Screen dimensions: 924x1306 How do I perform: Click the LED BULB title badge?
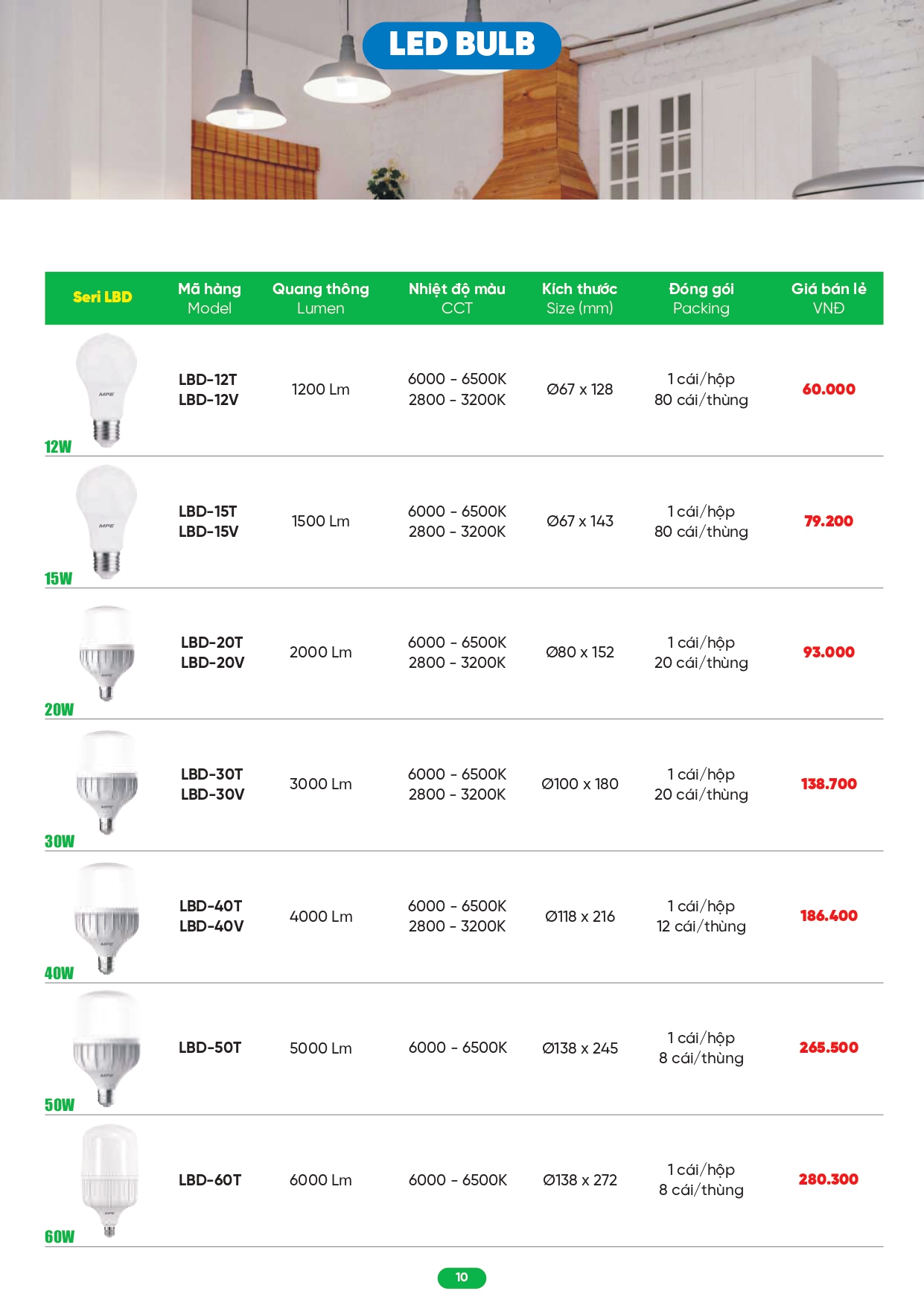point(462,45)
